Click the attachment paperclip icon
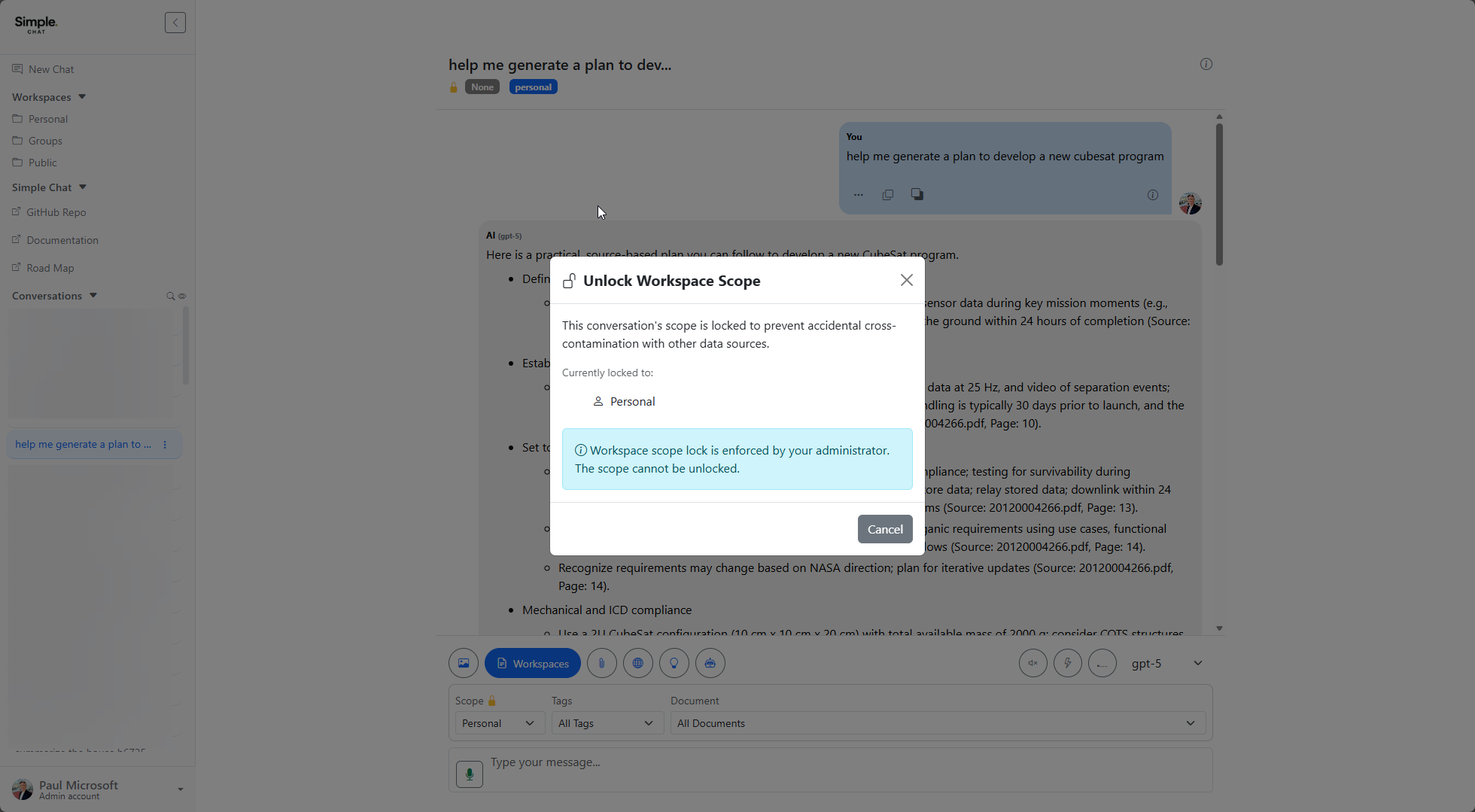1475x812 pixels. tap(601, 663)
